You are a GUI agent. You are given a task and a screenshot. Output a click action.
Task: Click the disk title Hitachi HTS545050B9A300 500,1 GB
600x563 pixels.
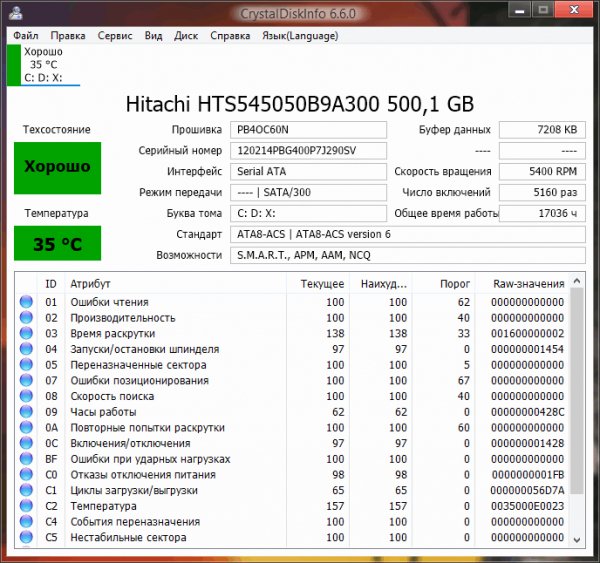coord(300,104)
